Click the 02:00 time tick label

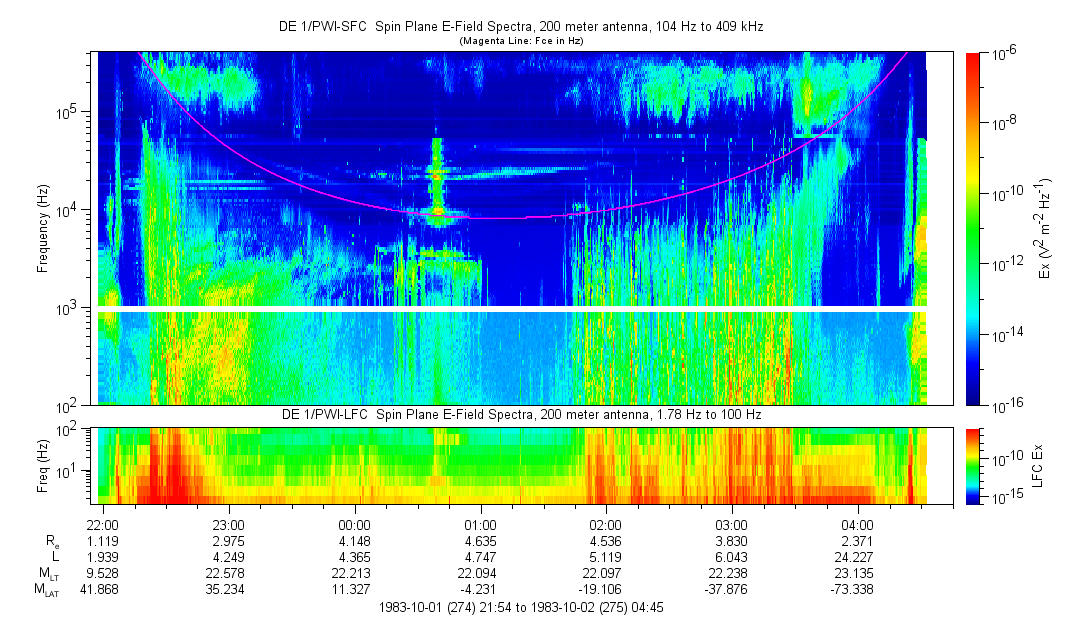[606, 525]
